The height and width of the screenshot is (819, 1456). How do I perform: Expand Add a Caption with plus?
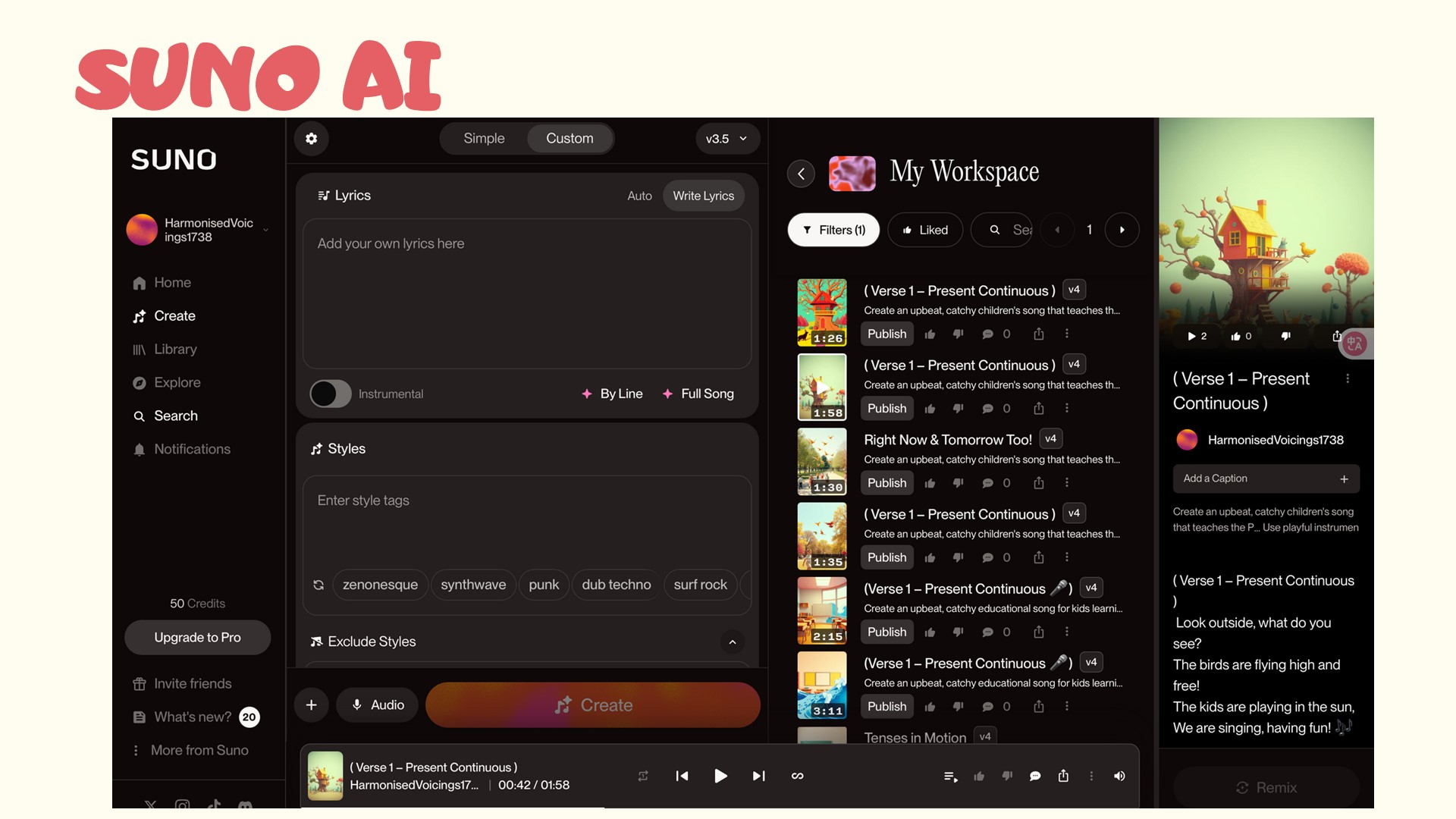[1344, 479]
